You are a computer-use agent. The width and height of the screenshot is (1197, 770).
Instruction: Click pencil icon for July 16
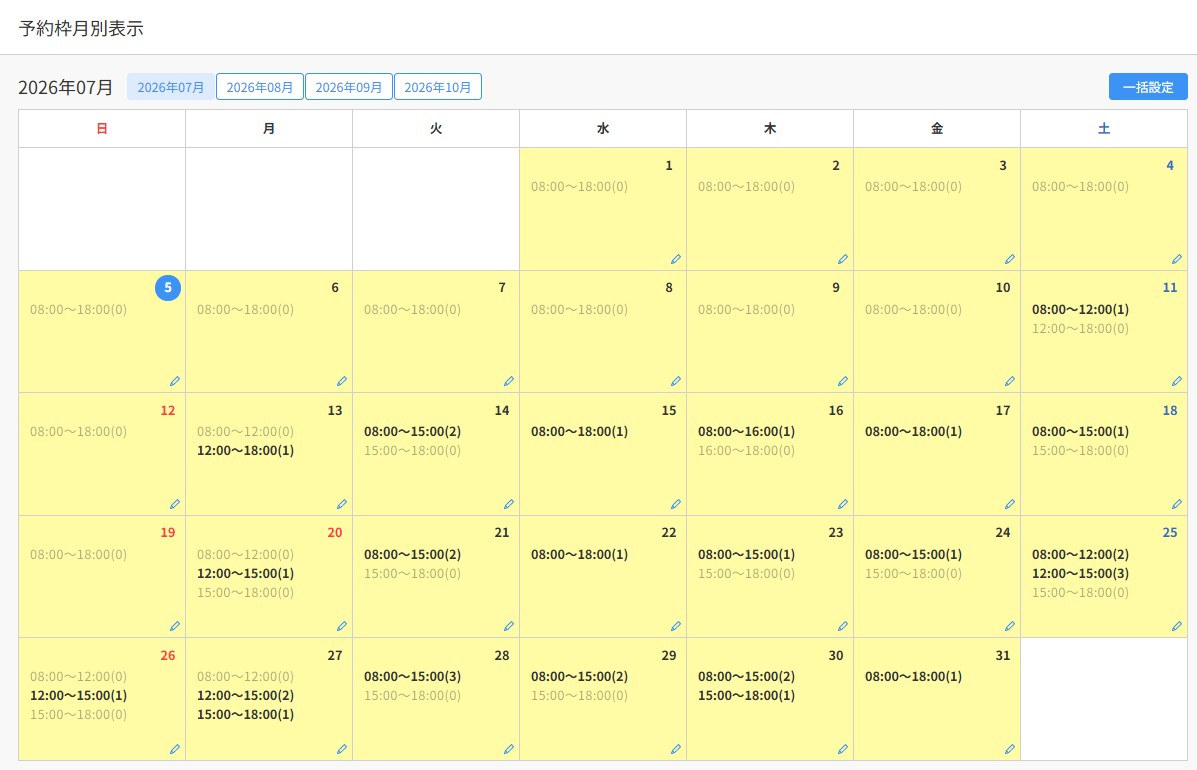pos(842,504)
